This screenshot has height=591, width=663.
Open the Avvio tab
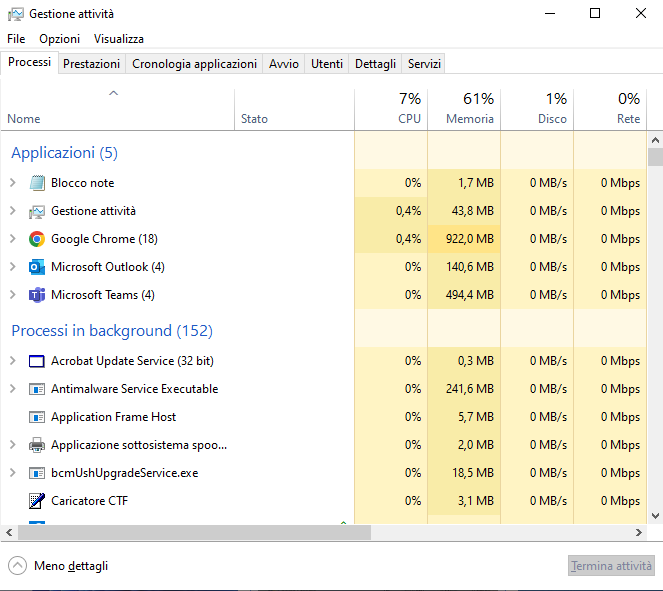284,64
